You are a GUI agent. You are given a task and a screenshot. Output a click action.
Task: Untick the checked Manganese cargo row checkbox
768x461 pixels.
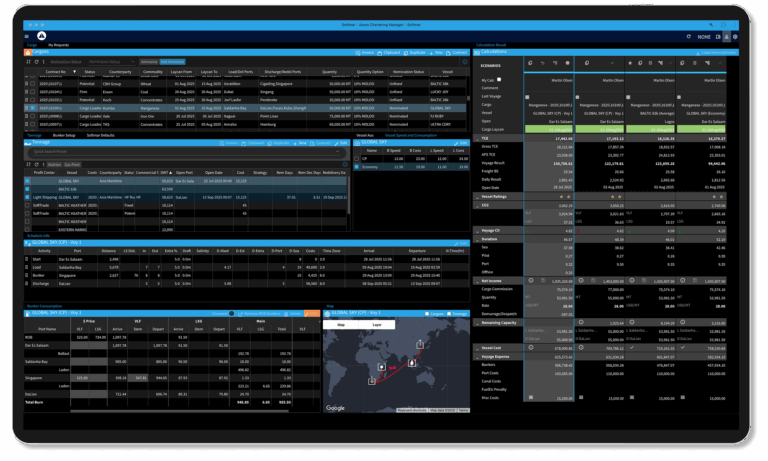pyautogui.click(x=32, y=108)
